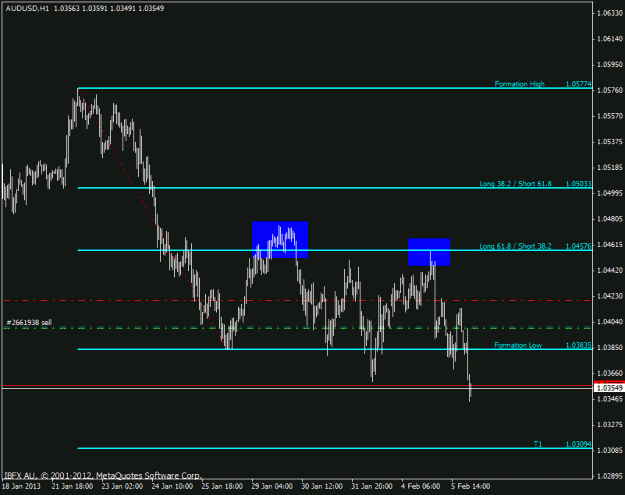
Task: Click the '18 Jan 2013' time label
Action: coord(21,486)
